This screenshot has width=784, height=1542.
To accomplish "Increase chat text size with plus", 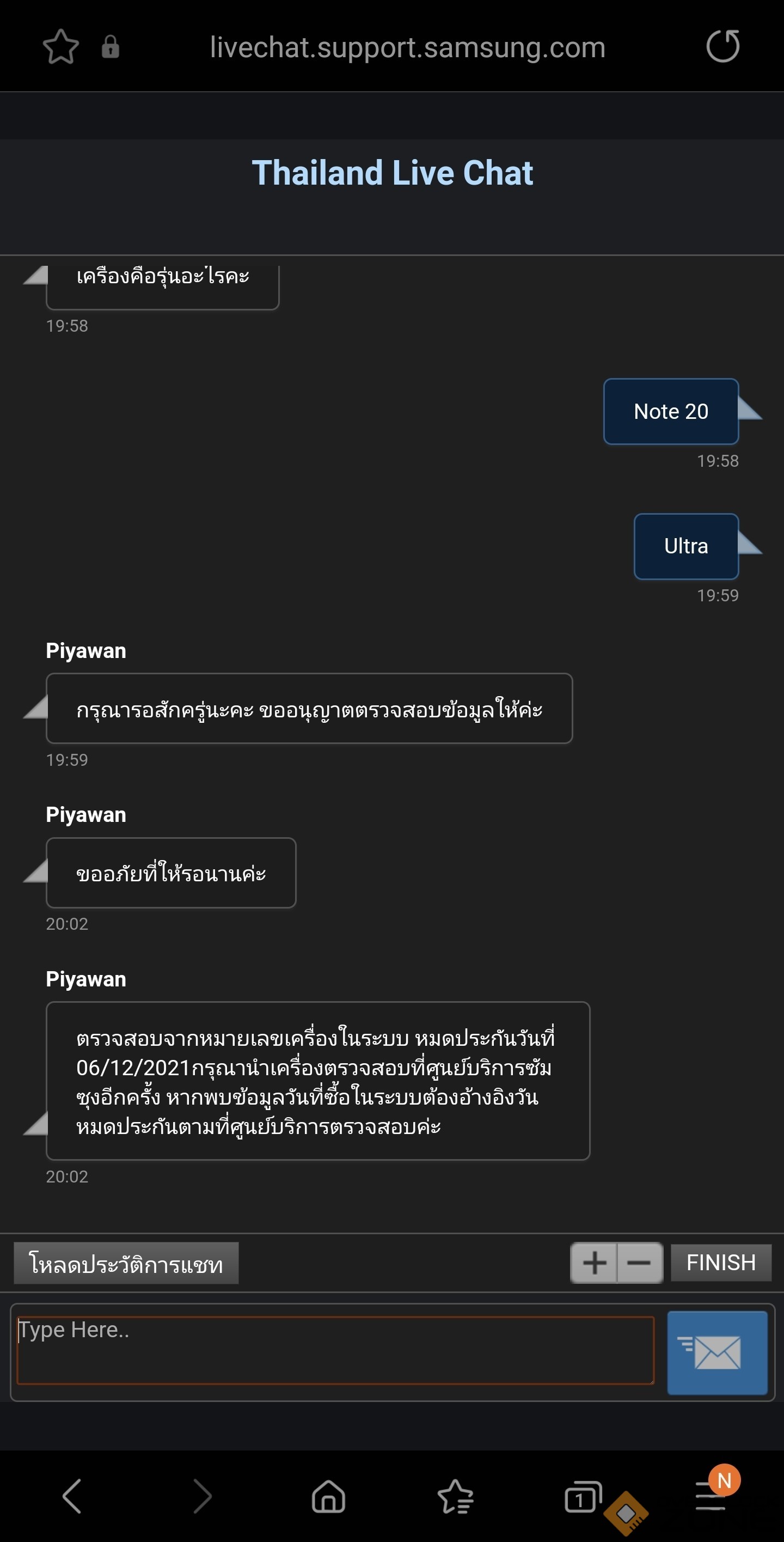I will [595, 1263].
